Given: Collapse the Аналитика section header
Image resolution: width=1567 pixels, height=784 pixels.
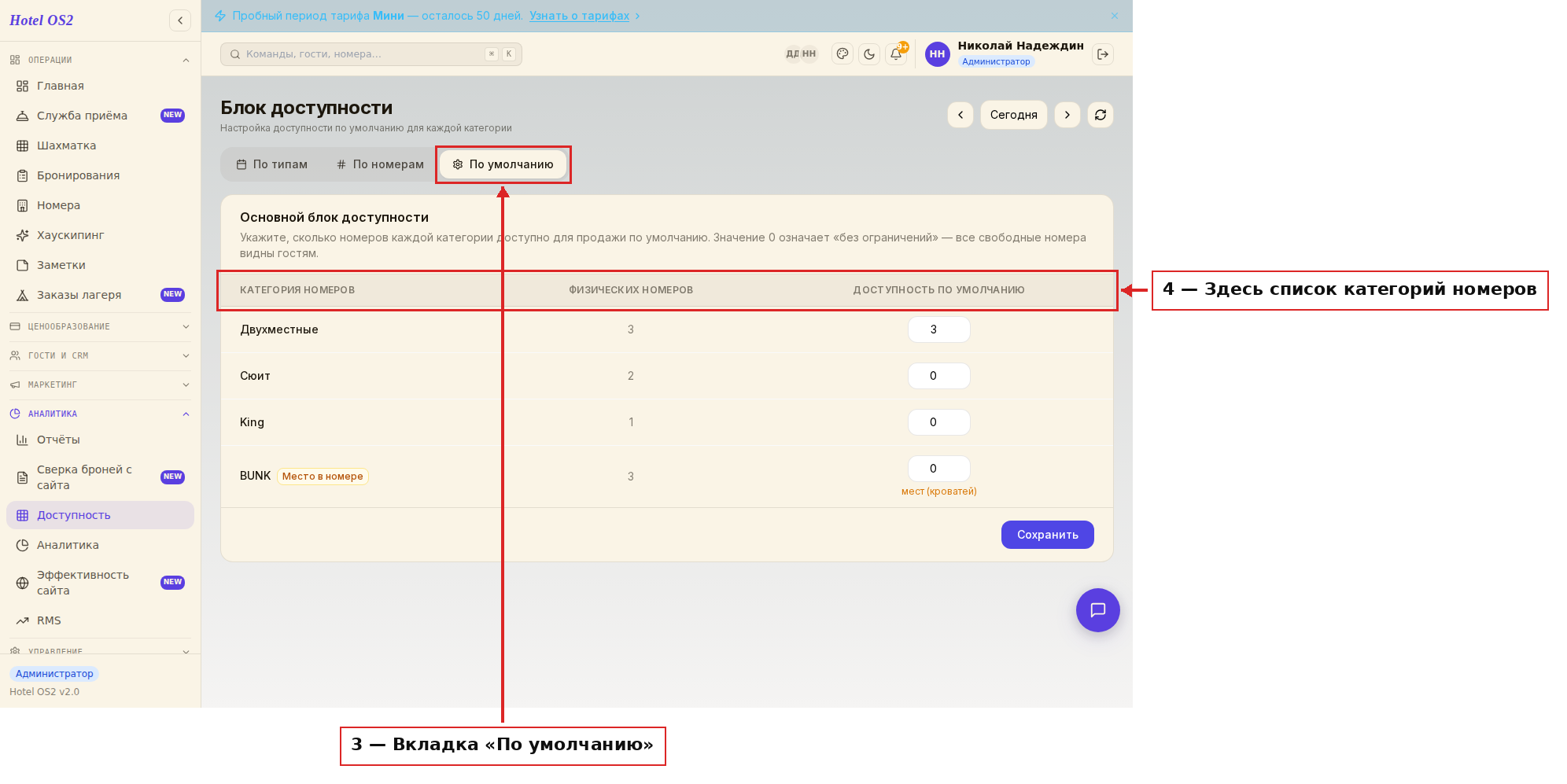Looking at the screenshot, I should pyautogui.click(x=100, y=414).
